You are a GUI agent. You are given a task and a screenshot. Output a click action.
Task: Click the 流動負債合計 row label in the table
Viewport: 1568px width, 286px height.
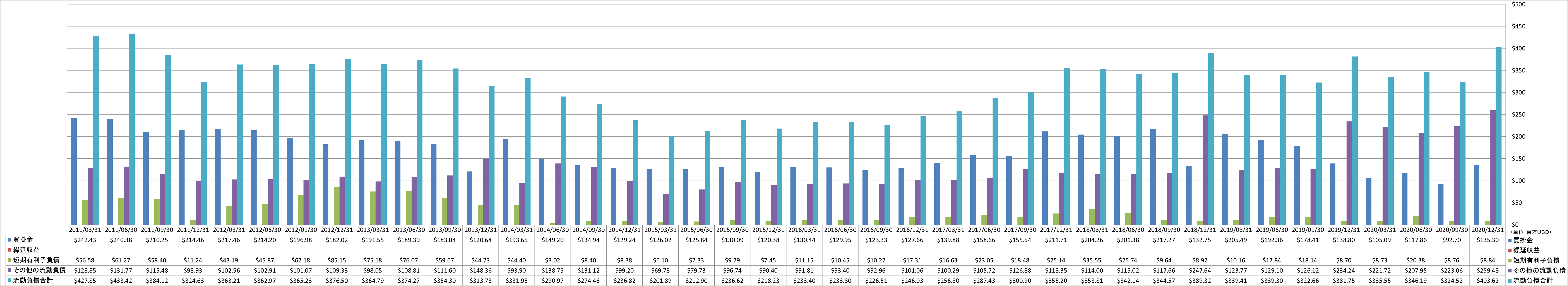coord(33,280)
